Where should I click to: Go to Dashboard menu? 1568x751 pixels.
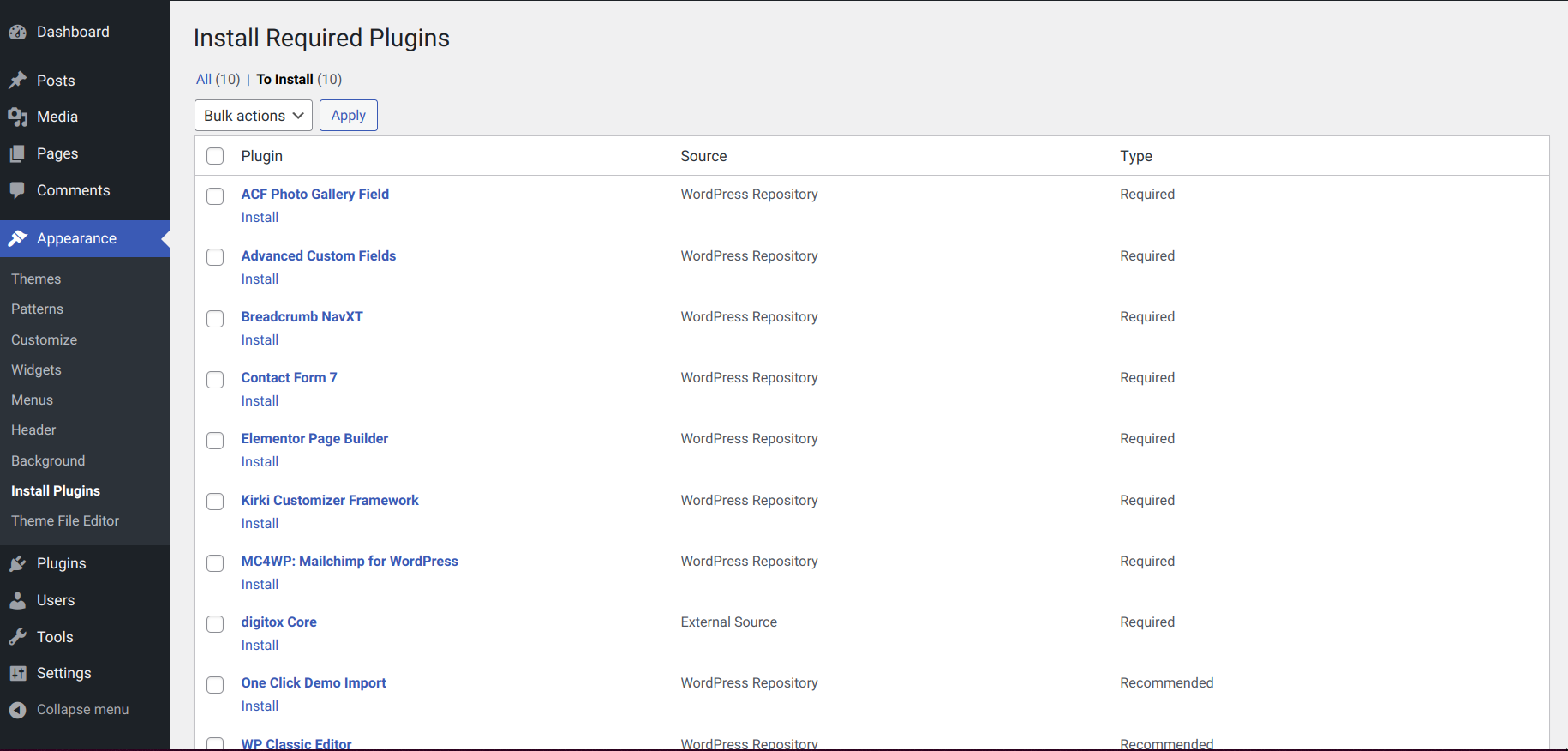coord(73,32)
